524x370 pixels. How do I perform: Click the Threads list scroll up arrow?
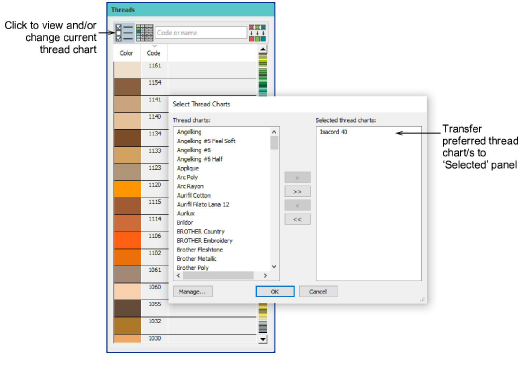tap(263, 49)
